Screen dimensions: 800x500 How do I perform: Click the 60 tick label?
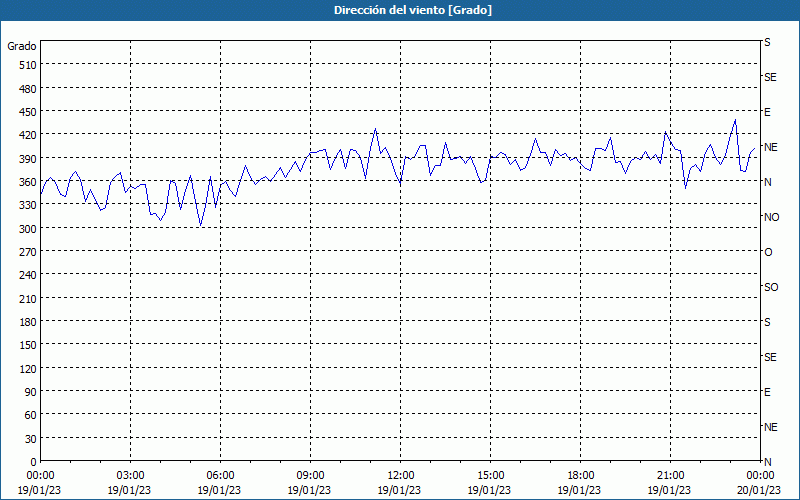click(31, 415)
